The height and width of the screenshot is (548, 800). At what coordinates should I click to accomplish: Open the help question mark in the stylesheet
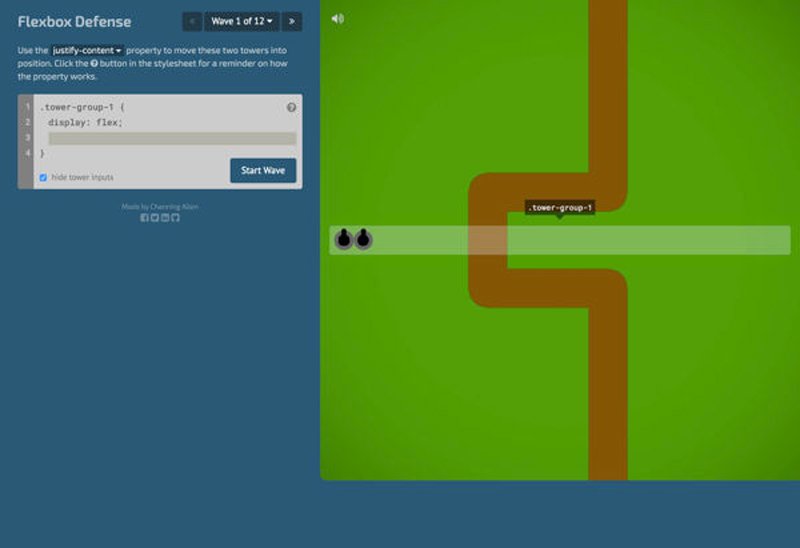[291, 107]
